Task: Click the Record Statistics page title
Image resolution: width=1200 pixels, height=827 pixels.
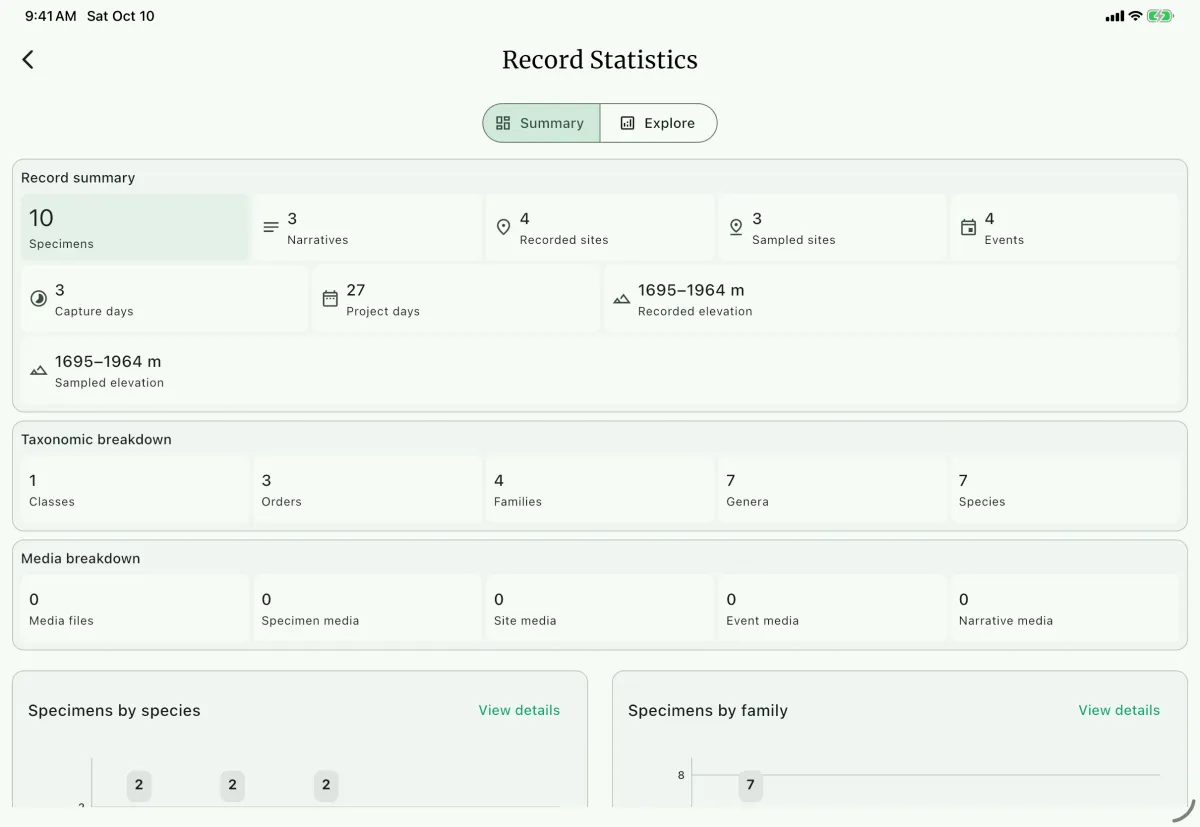Action: [x=600, y=60]
